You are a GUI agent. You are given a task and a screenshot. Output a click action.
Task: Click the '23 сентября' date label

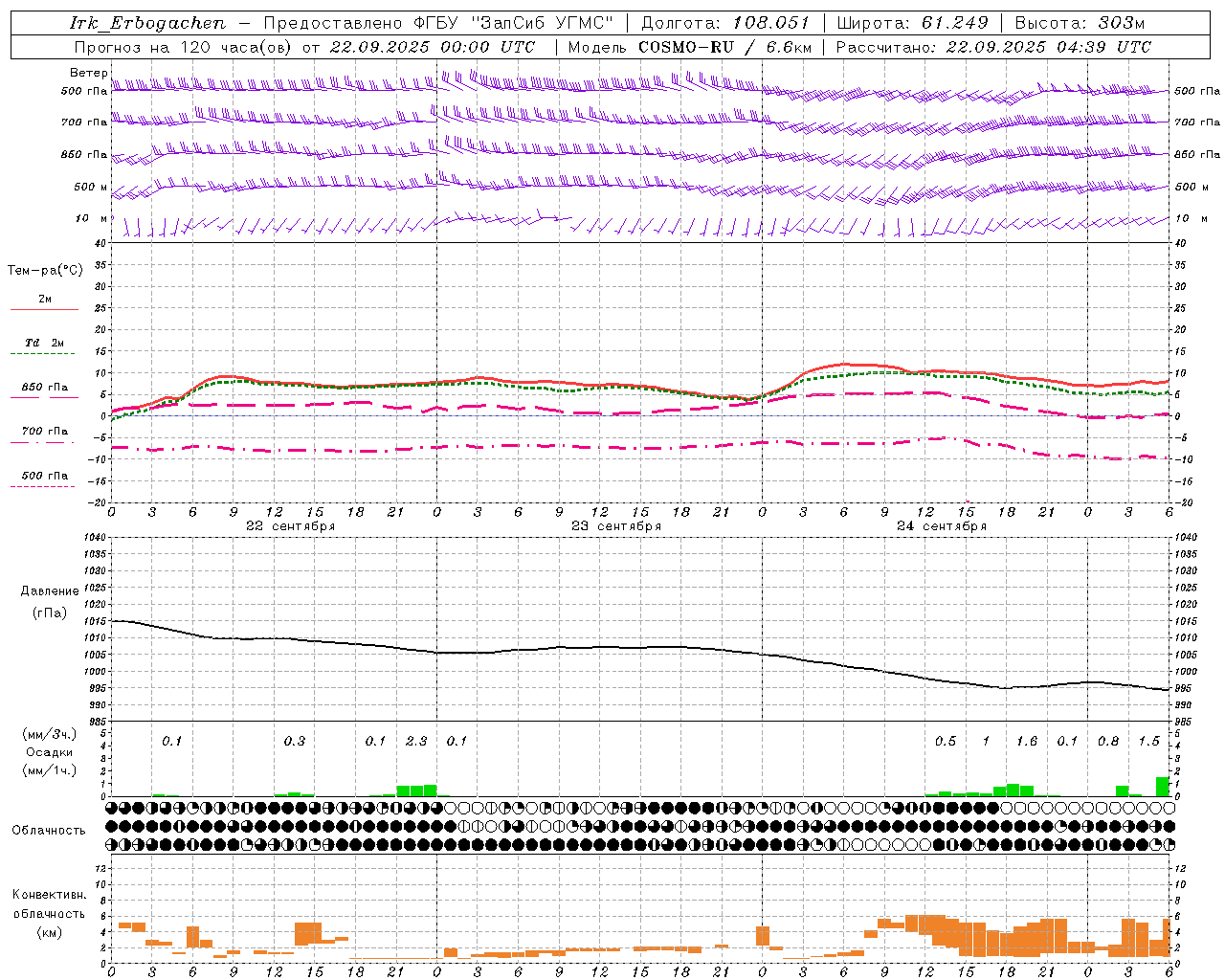click(616, 526)
